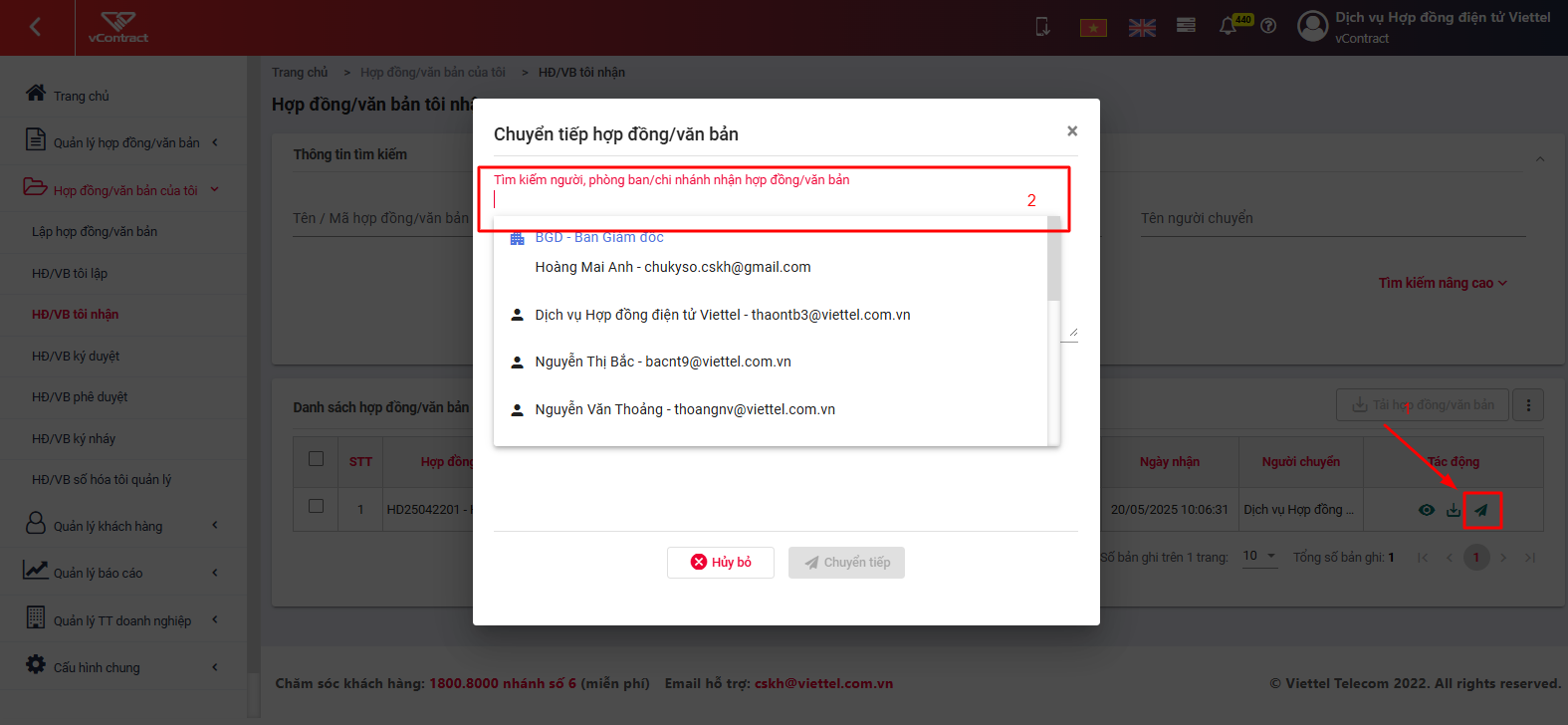Click the csk@viettel.com.vn support email link
Image resolution: width=1568 pixels, height=725 pixels.
823,683
